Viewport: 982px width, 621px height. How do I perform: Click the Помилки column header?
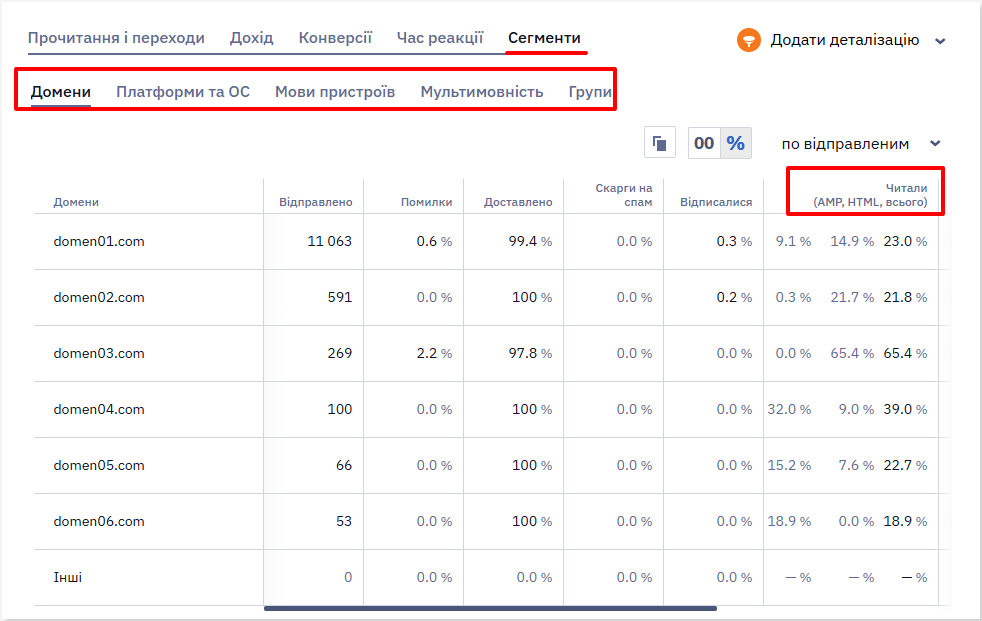[426, 202]
